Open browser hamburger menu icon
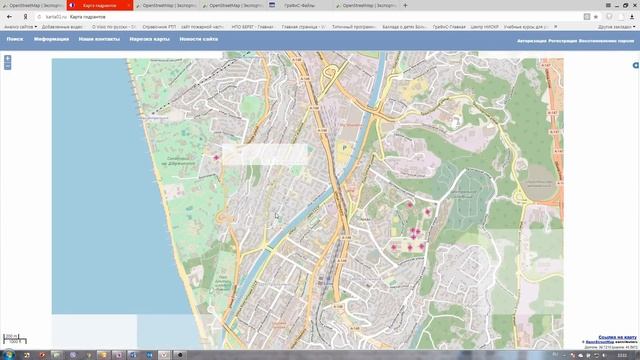The width and height of the screenshot is (640, 360). pyautogui.click(x=608, y=5)
